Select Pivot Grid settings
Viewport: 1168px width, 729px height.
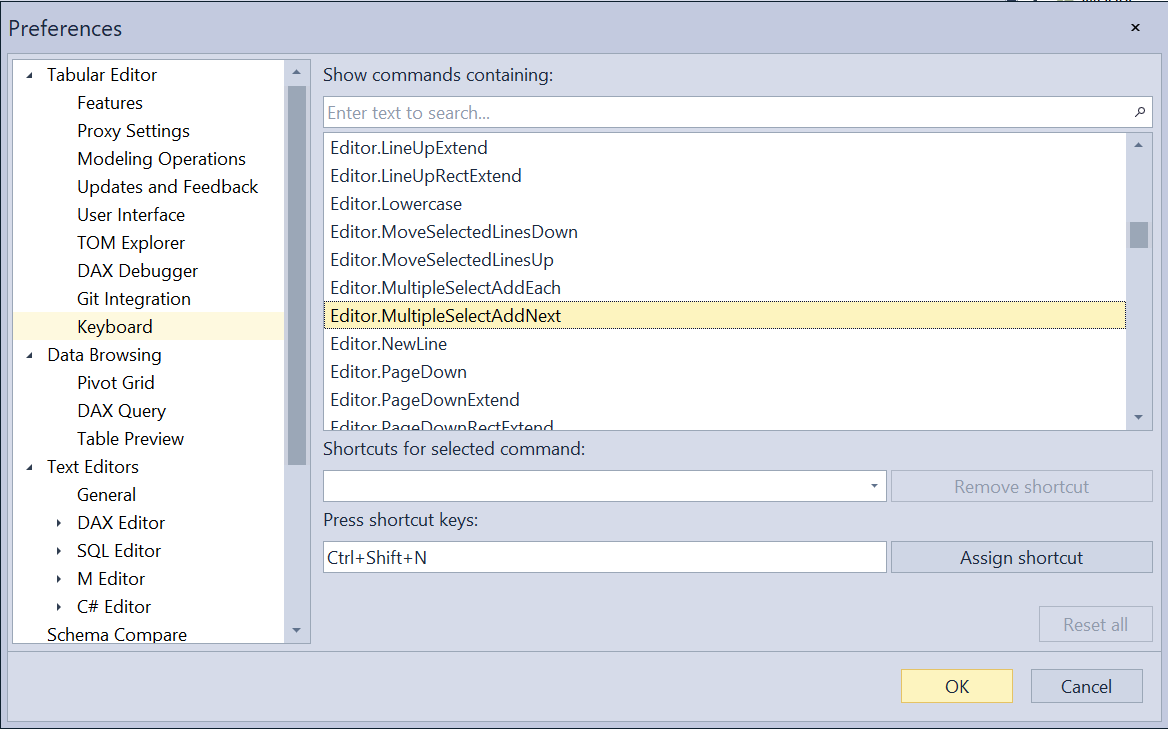(116, 382)
